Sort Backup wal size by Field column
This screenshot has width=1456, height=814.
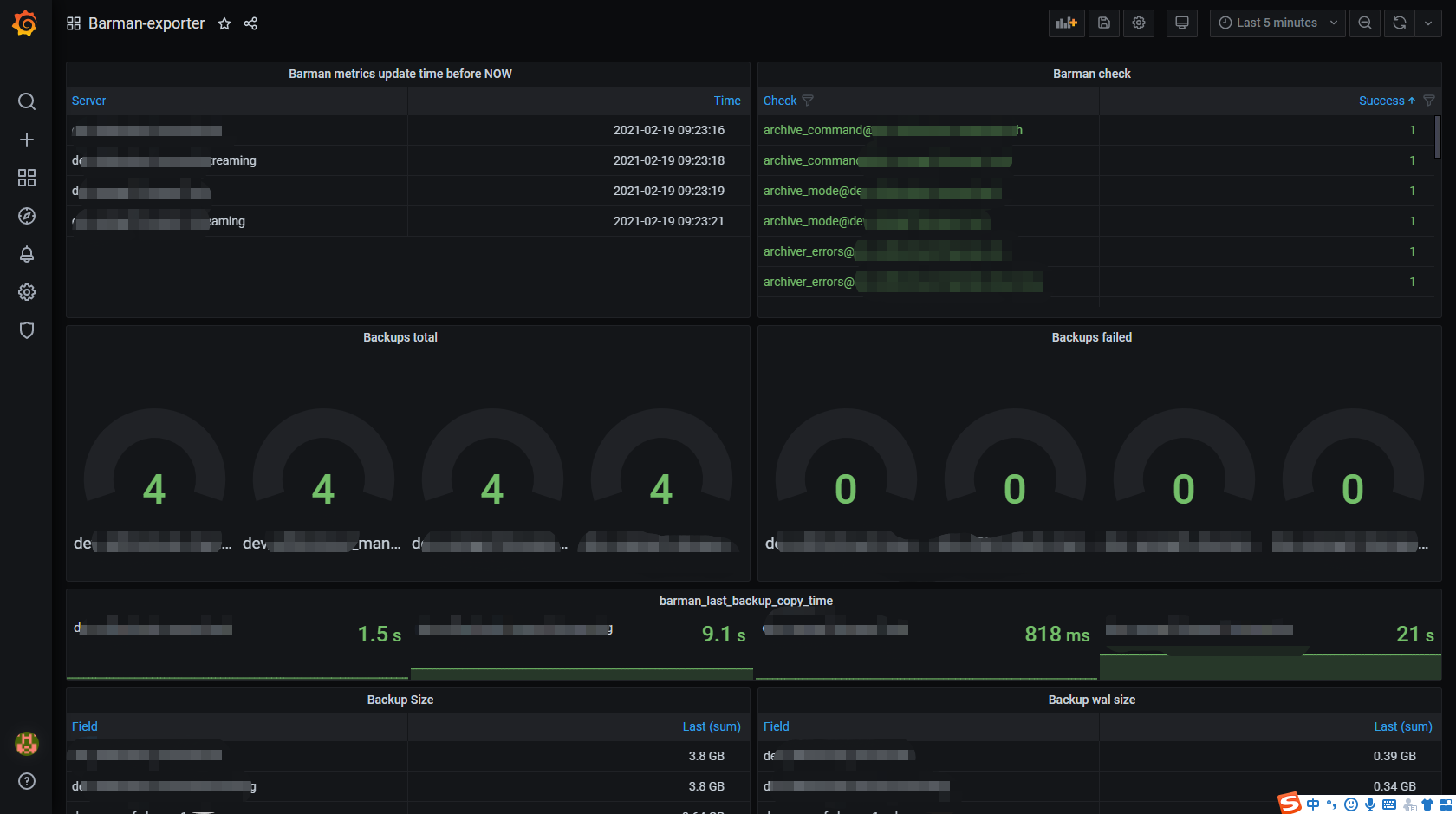click(x=776, y=726)
